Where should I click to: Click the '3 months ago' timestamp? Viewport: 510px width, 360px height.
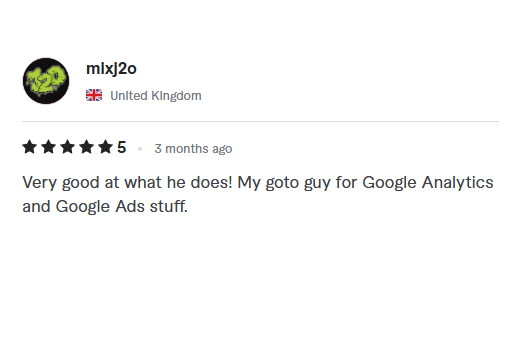pos(193,149)
